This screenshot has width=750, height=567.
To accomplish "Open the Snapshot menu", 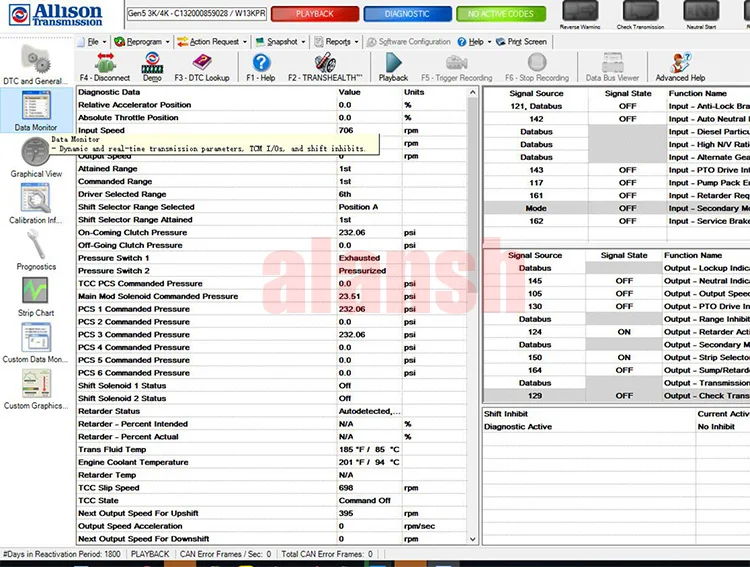I will point(281,42).
